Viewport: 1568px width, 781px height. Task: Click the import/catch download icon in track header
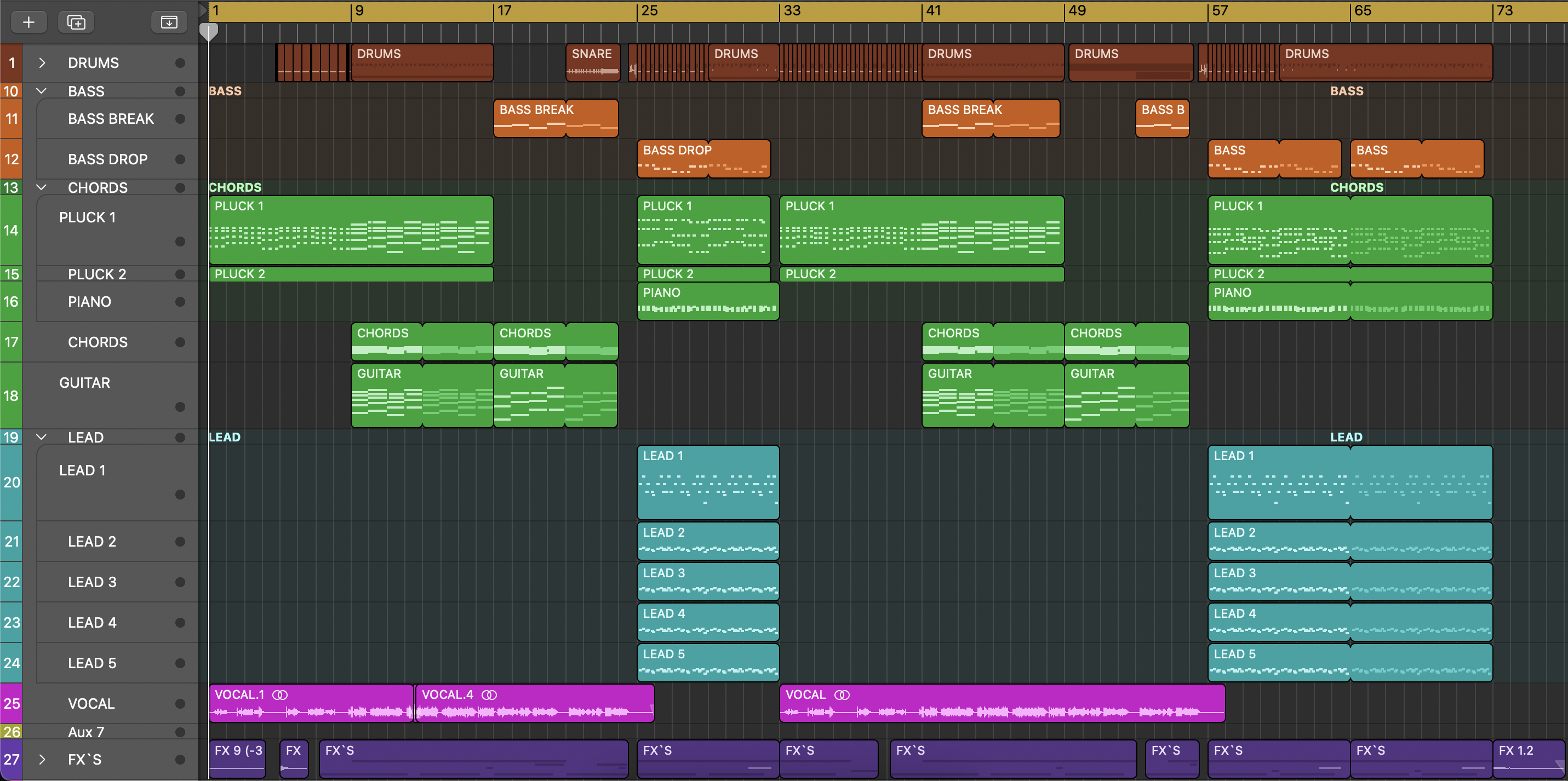169,22
